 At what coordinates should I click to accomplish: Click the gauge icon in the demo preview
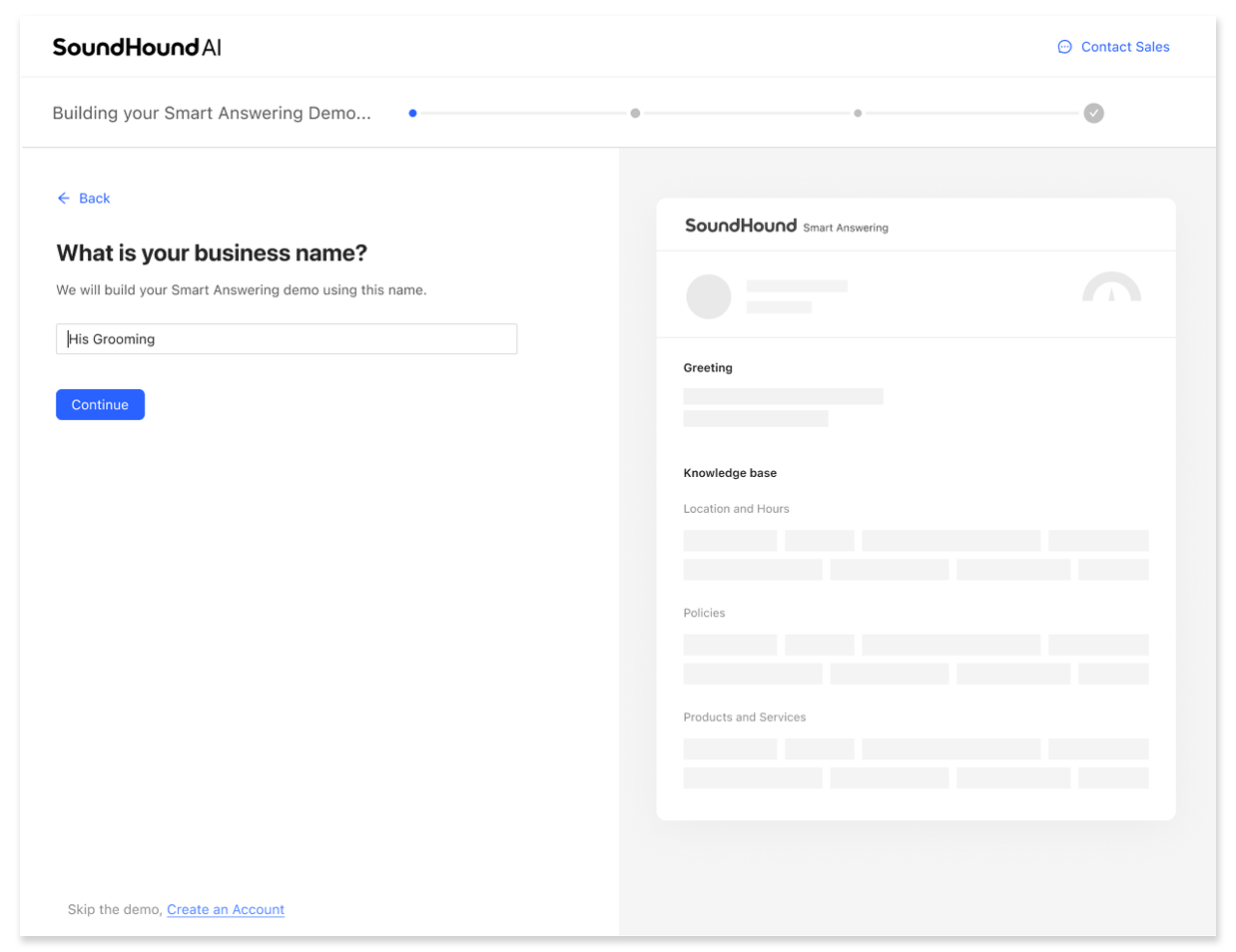(x=1111, y=289)
